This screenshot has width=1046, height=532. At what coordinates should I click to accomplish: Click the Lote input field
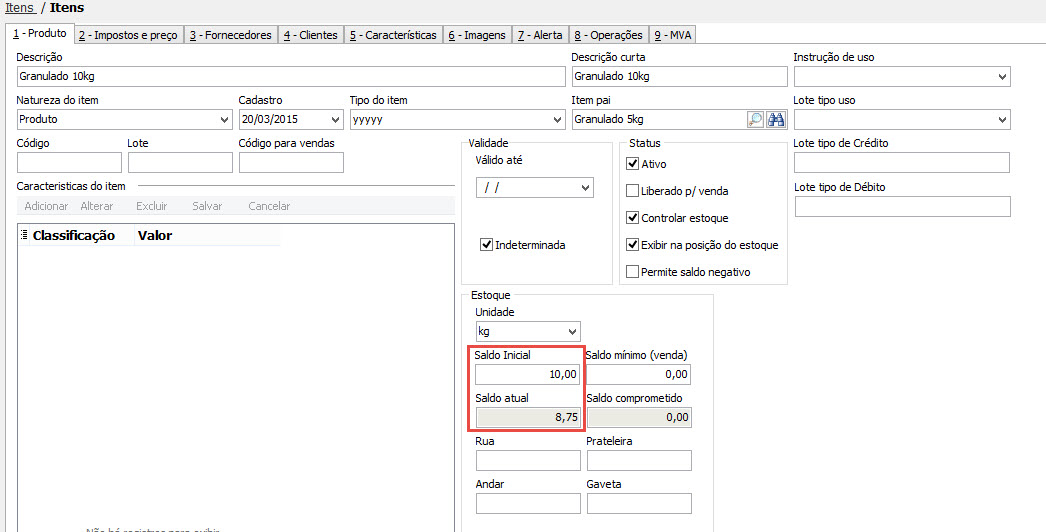tap(180, 162)
